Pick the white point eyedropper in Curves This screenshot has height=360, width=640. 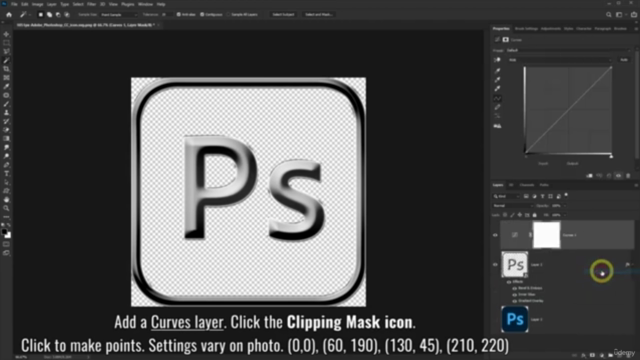click(497, 88)
